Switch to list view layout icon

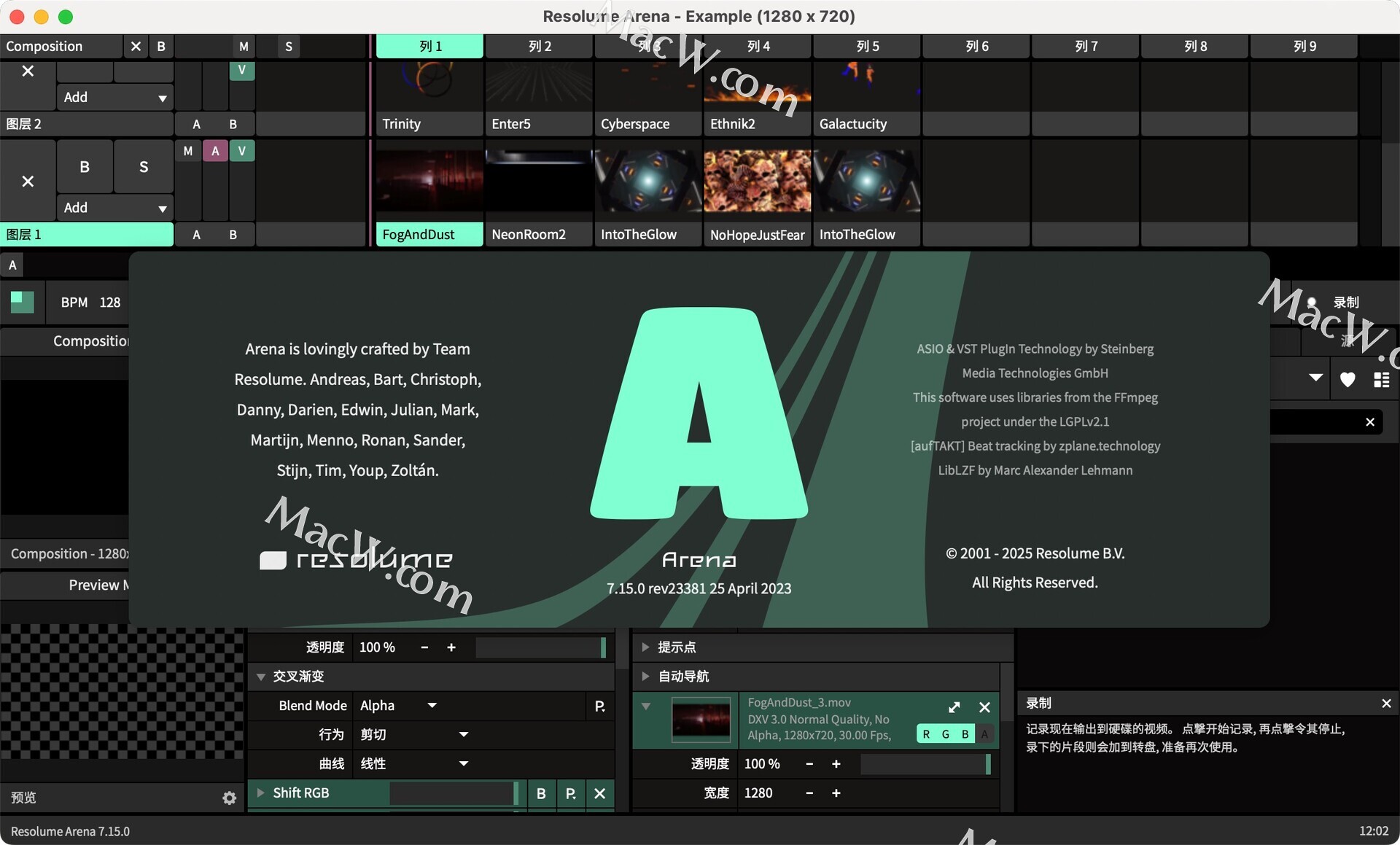pyautogui.click(x=1381, y=379)
